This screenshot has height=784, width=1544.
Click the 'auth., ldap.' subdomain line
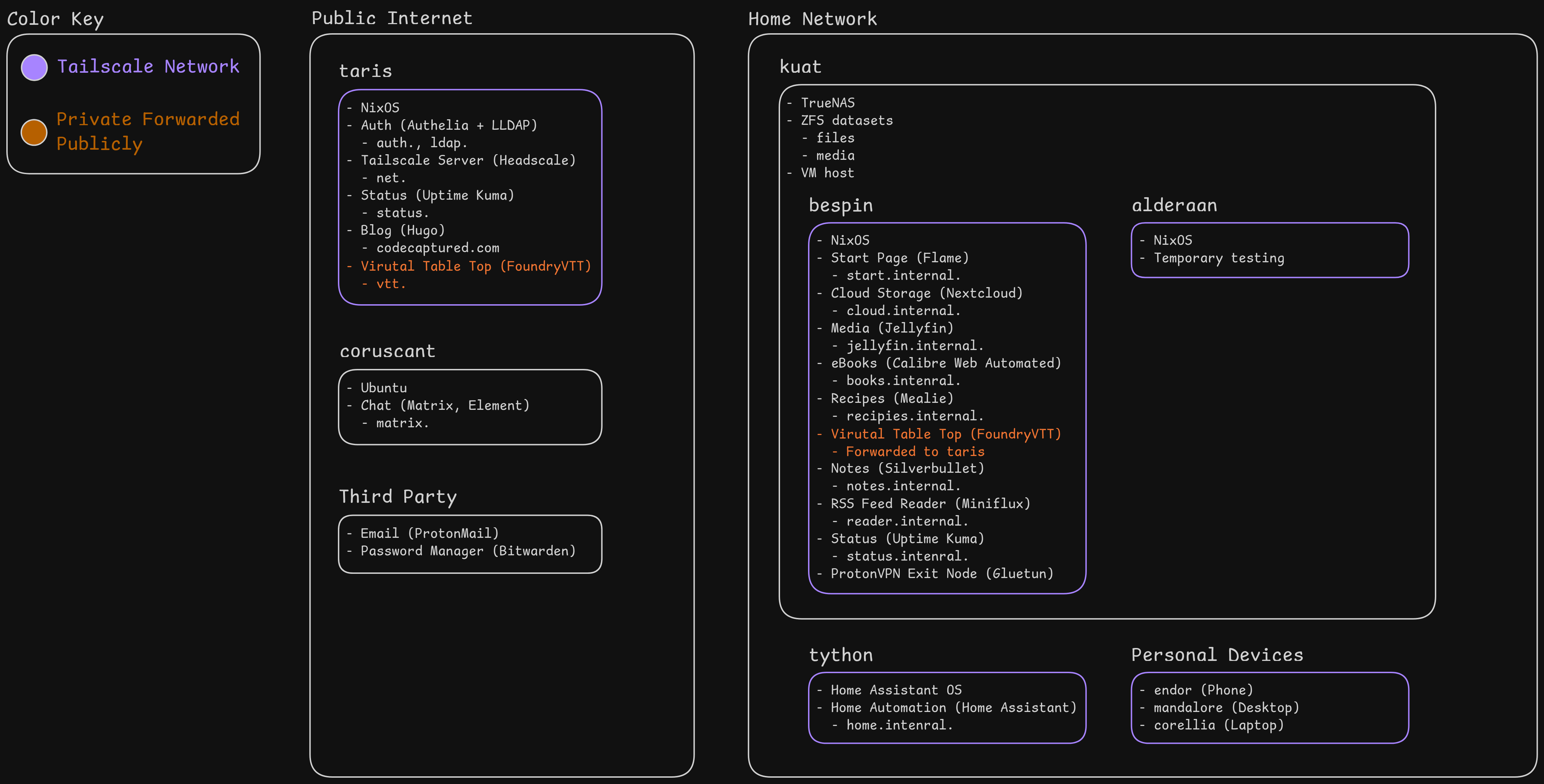[422, 143]
